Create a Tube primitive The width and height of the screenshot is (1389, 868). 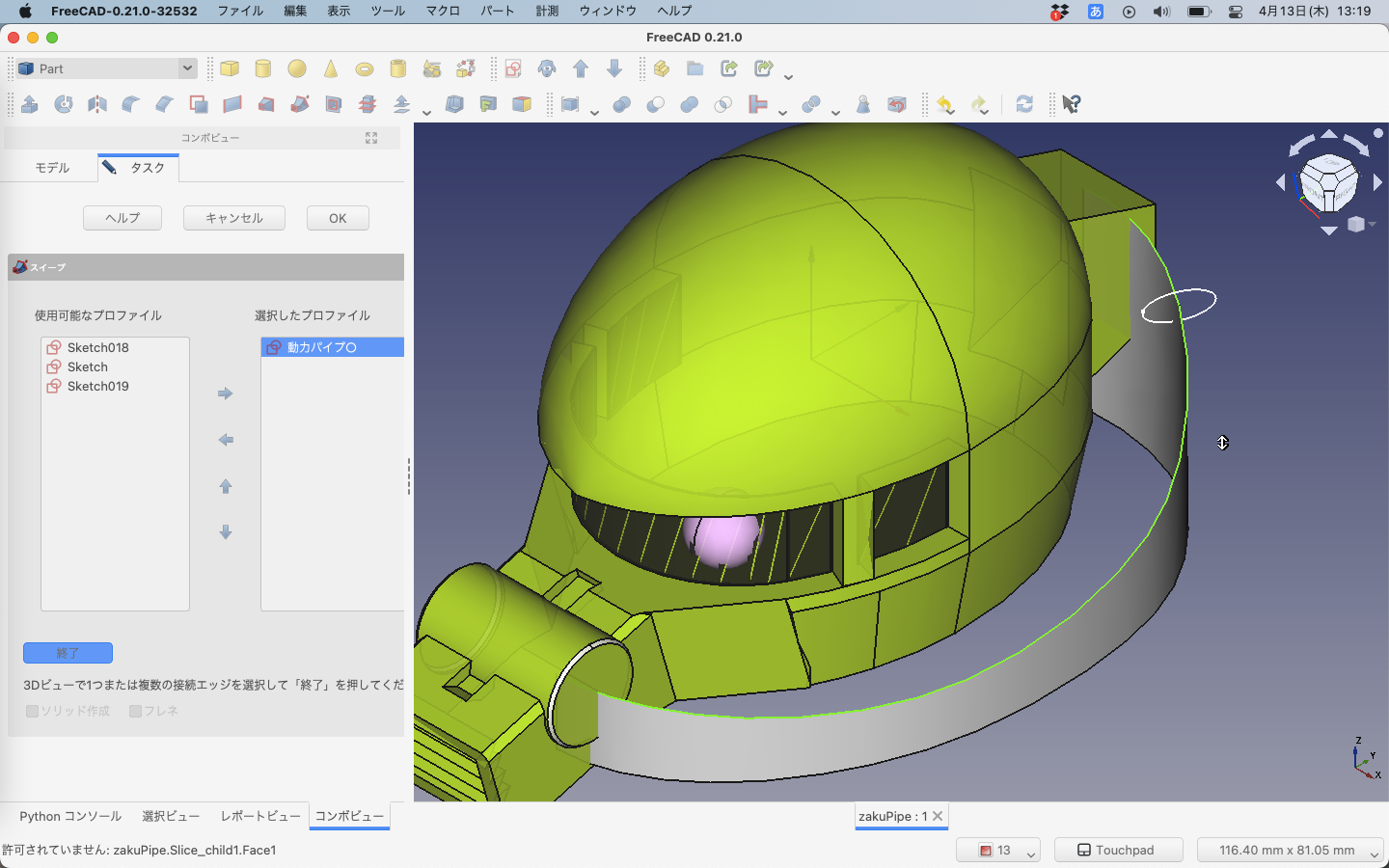(x=398, y=68)
